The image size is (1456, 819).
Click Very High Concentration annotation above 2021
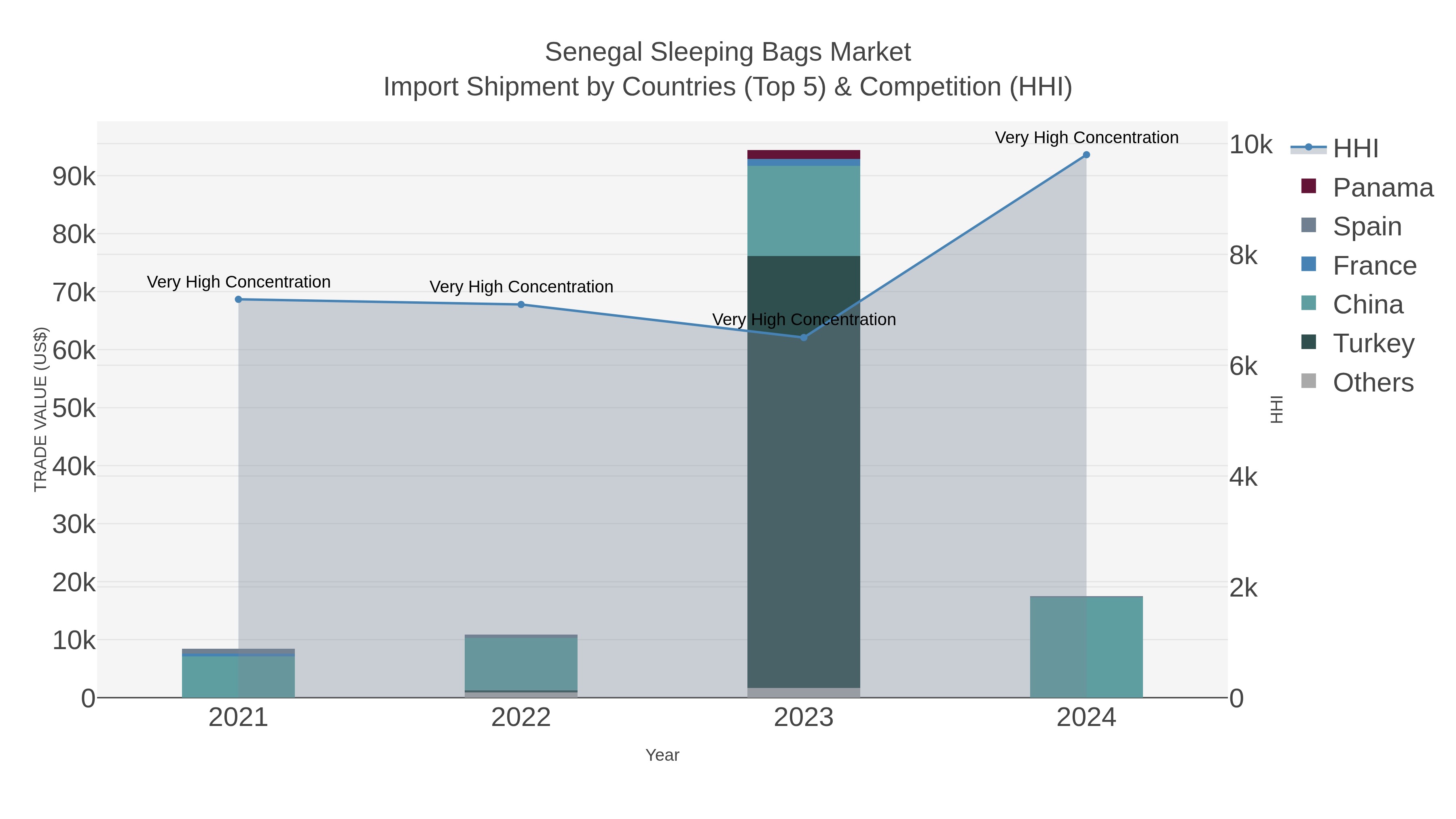[239, 281]
